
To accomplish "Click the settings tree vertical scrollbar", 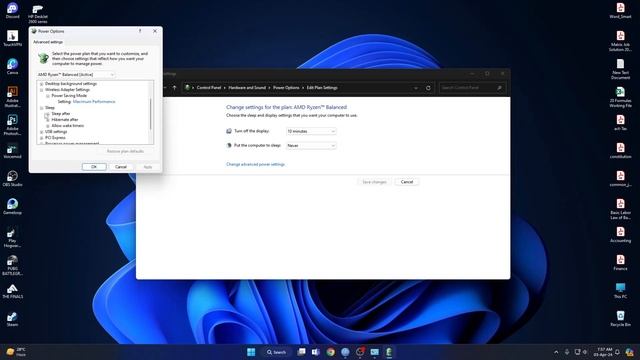I will click(x=151, y=113).
